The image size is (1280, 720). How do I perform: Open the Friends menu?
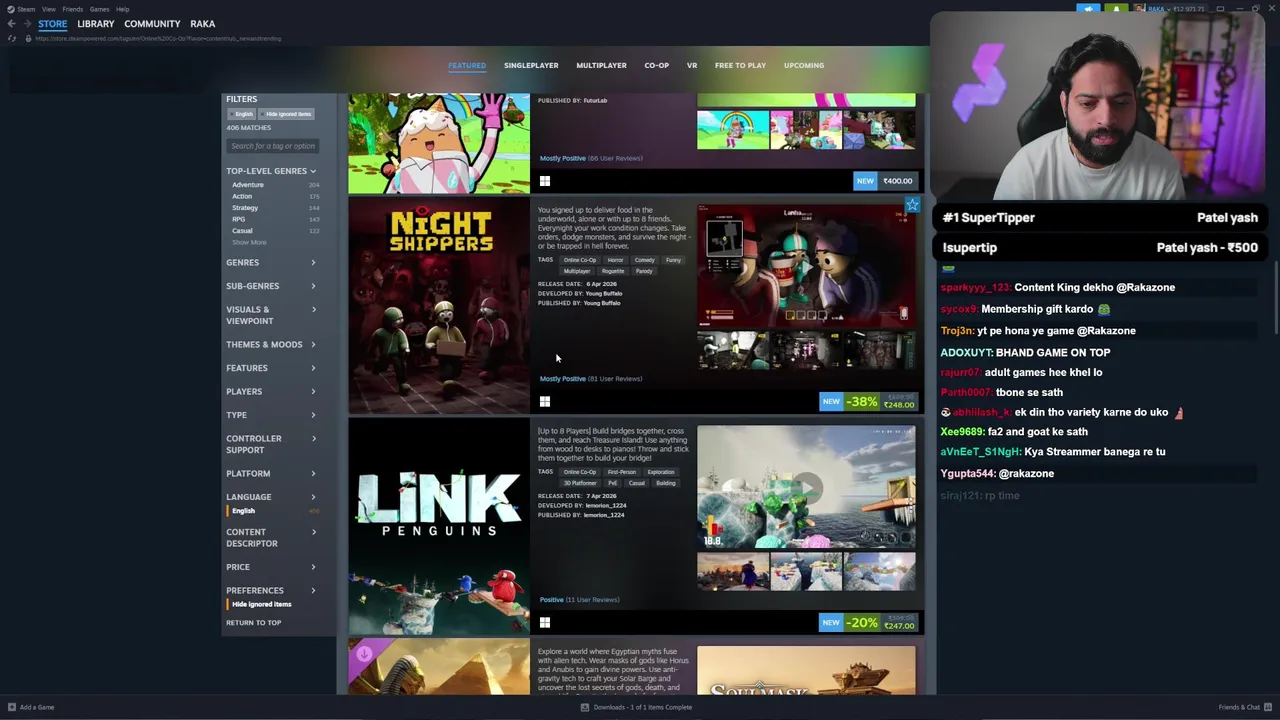73,9
